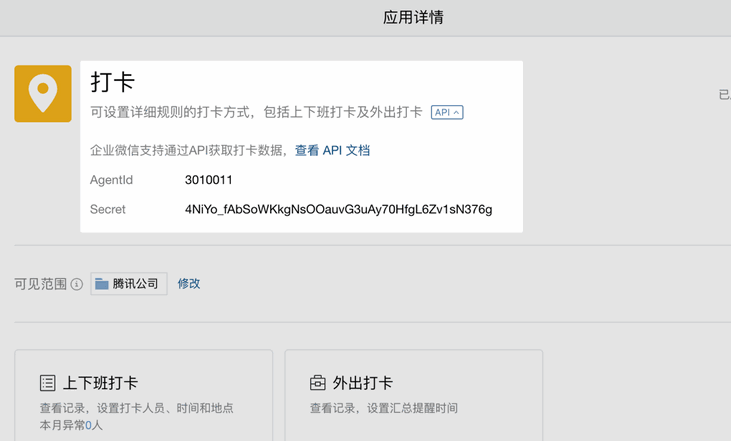Click the 上下班打卡 description about 时间和地点

pyautogui.click(x=137, y=408)
